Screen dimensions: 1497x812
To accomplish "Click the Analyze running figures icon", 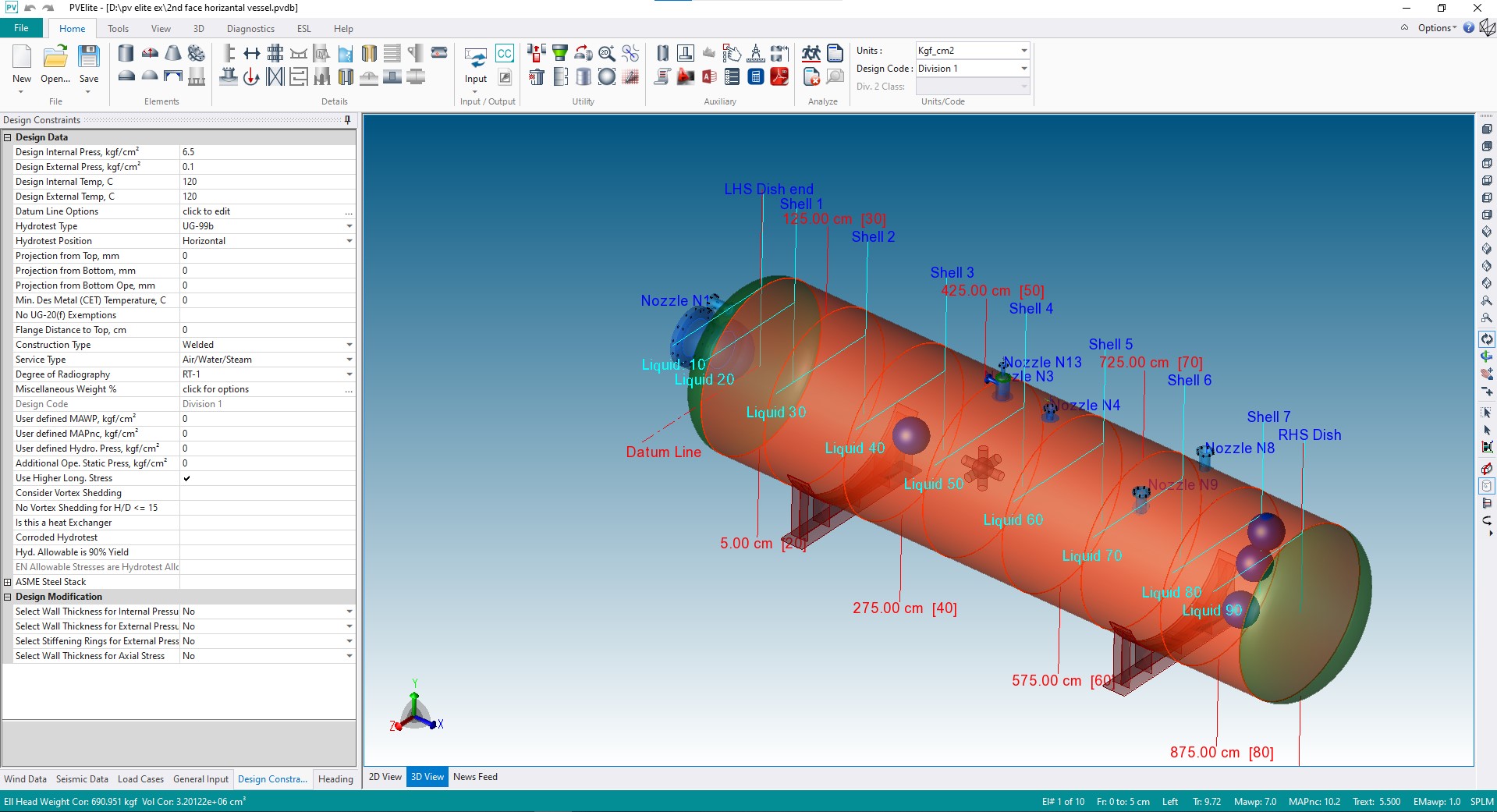I will [811, 53].
